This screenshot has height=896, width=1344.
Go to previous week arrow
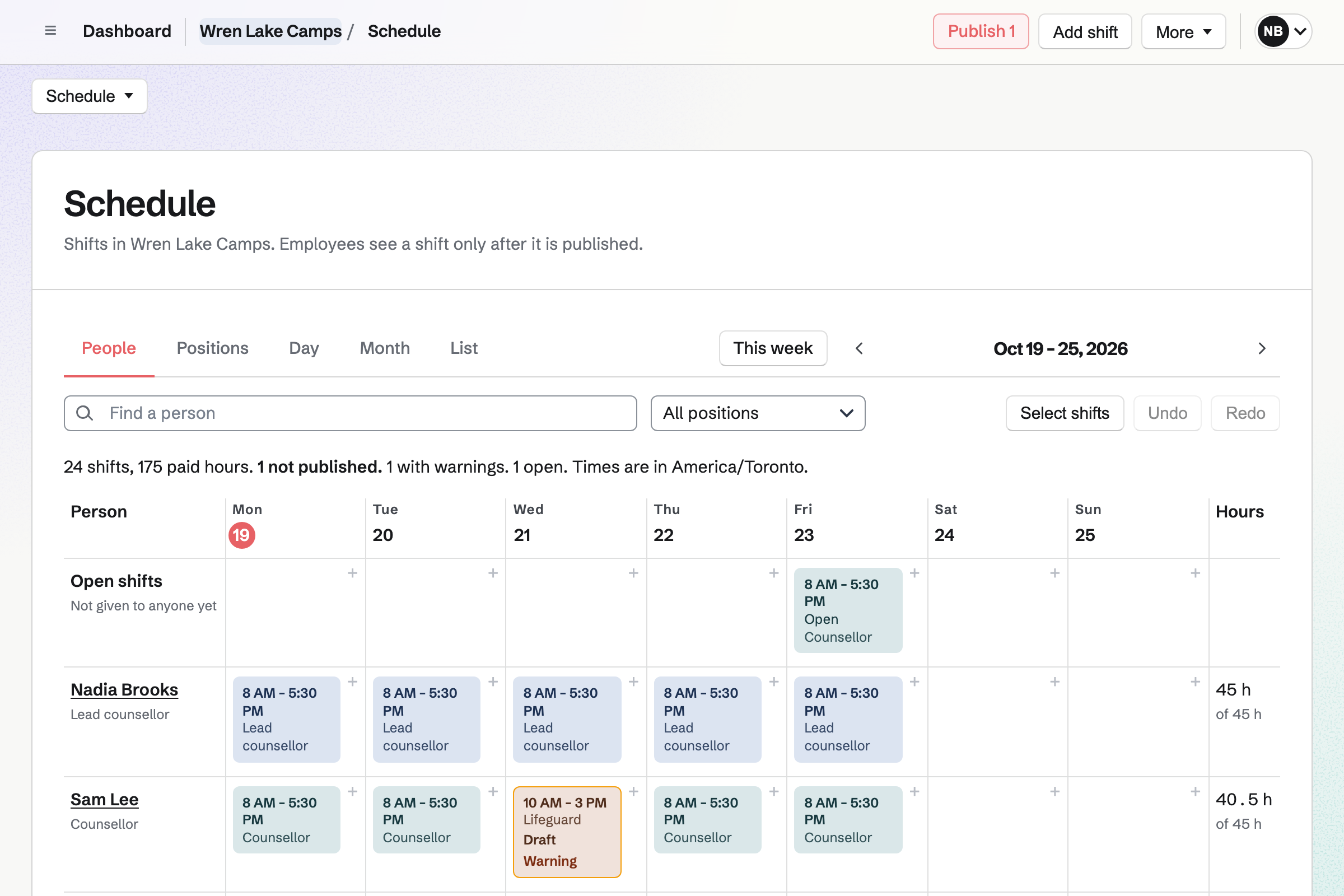coord(859,348)
